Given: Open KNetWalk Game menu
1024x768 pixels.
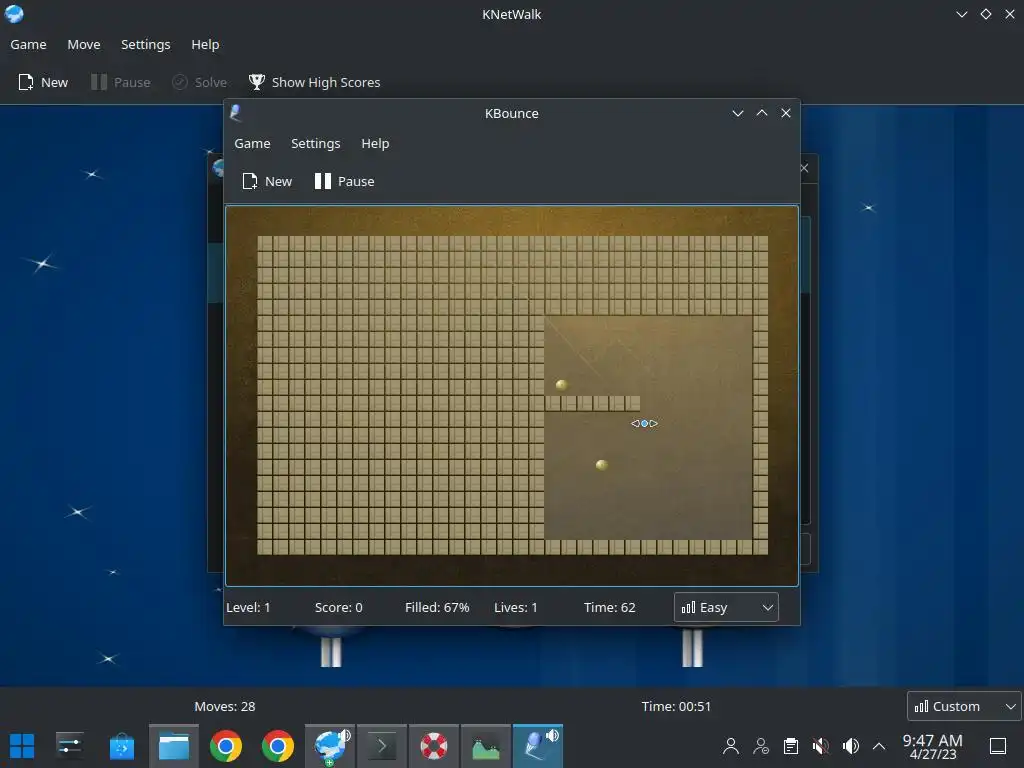Looking at the screenshot, I should pyautogui.click(x=28, y=44).
